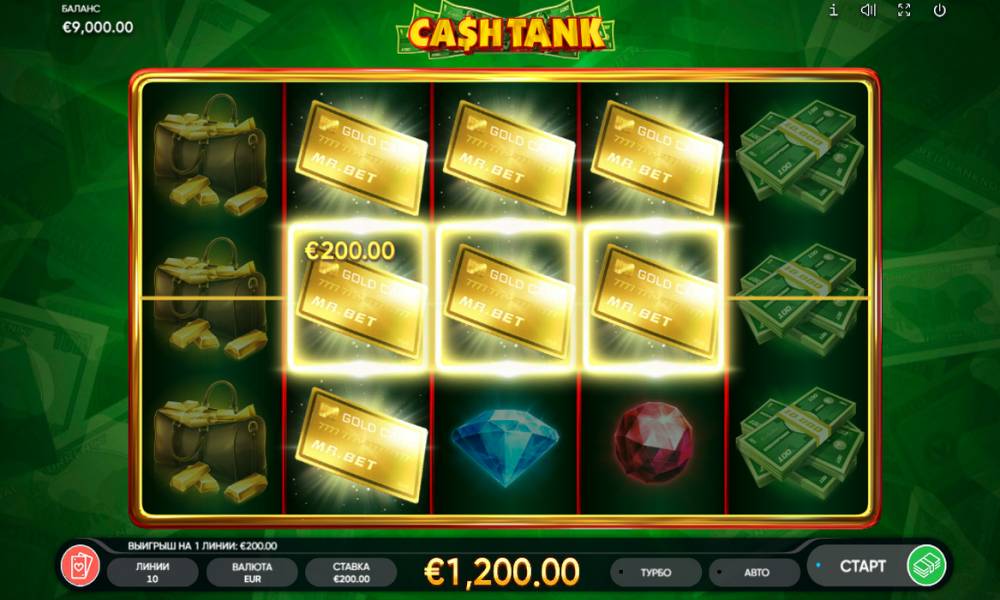The image size is (1000, 600).
Task: Toggle Авто spin mode
Action: click(755, 572)
